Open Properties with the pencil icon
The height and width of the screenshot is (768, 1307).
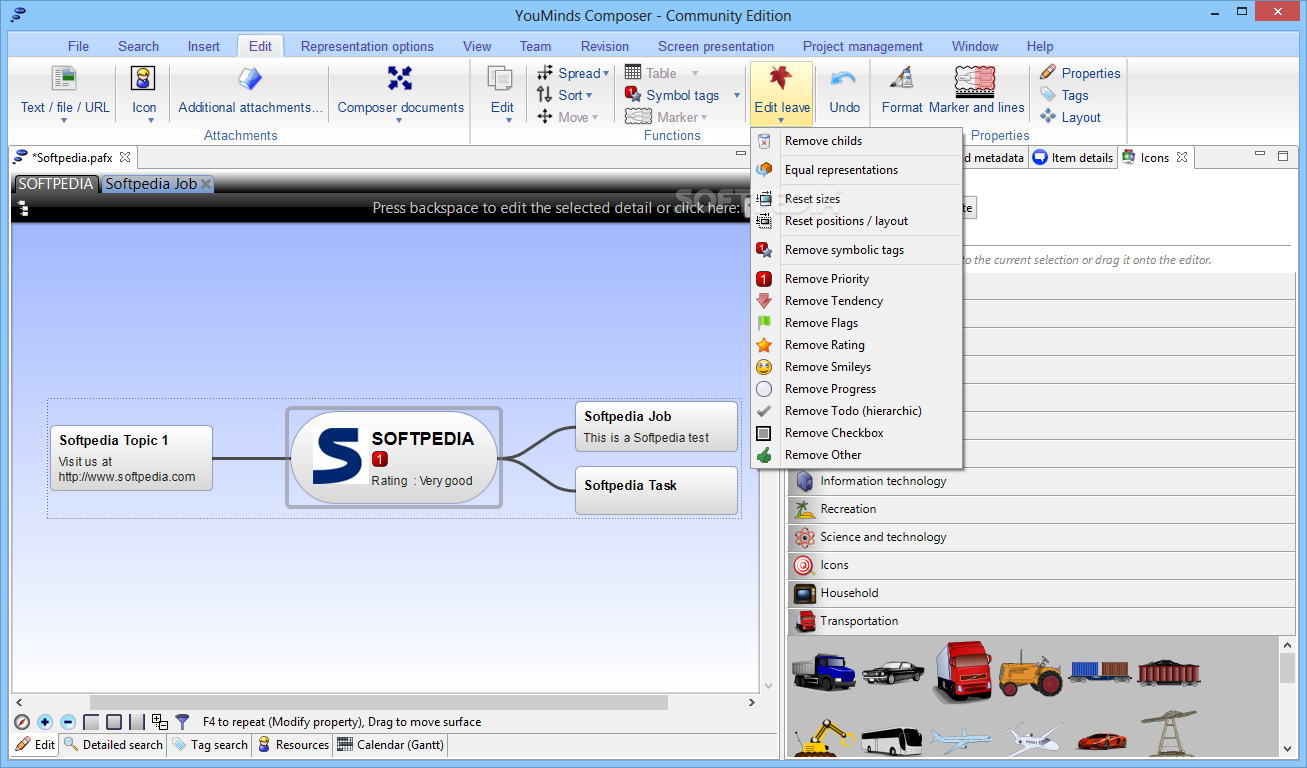click(x=1079, y=73)
